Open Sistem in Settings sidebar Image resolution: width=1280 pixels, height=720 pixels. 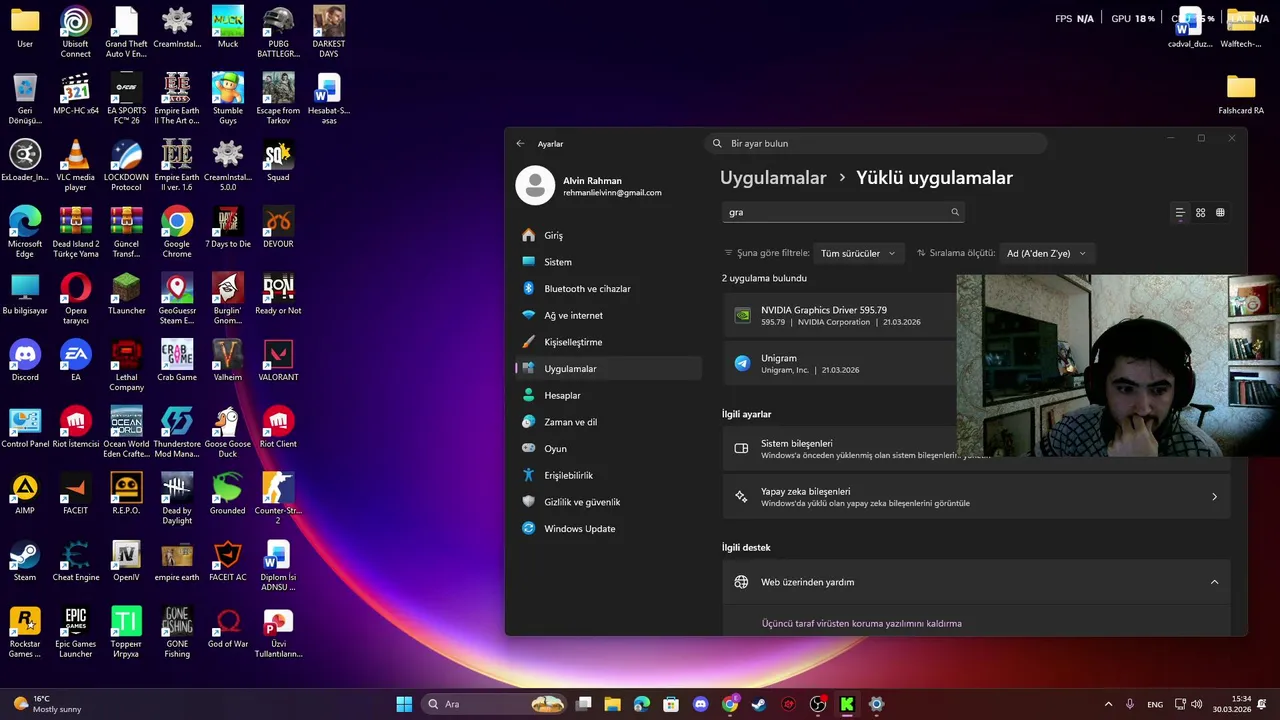[608, 262]
